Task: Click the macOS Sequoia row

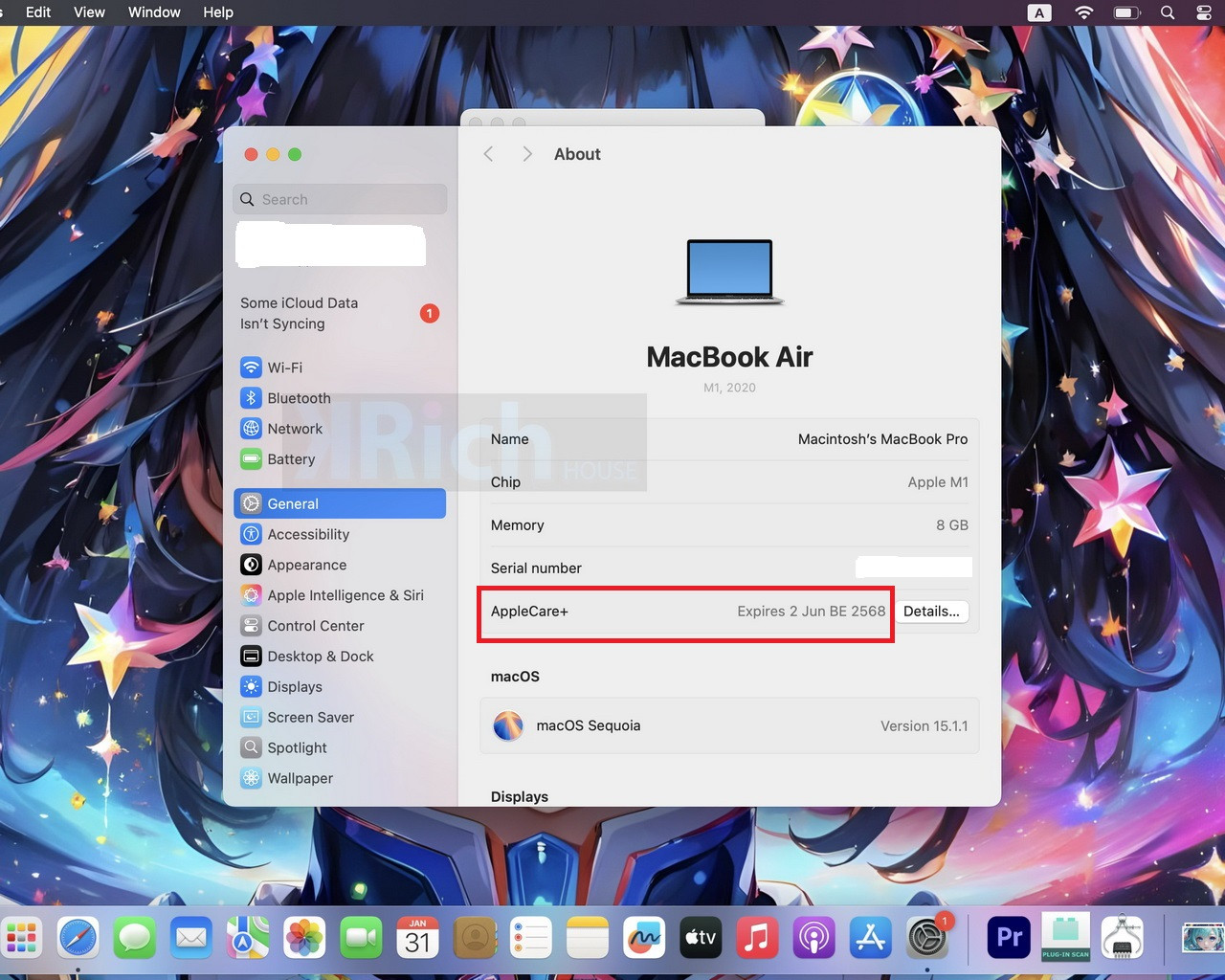Action: pos(729,725)
